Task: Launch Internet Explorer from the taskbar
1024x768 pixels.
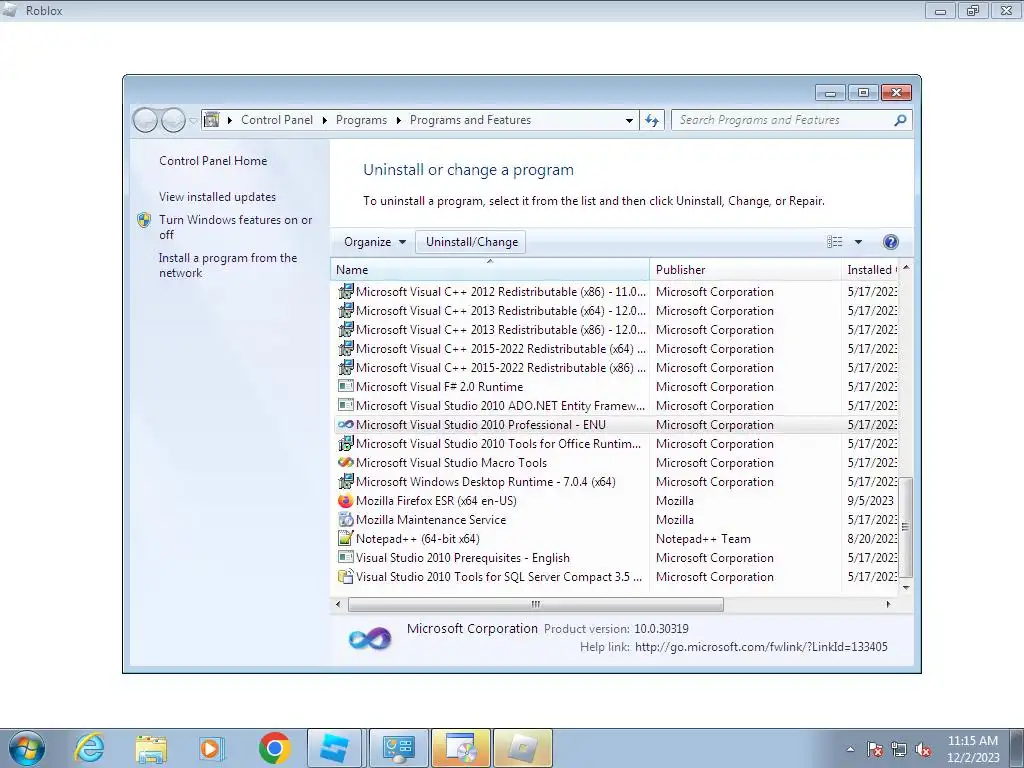Action: (x=89, y=748)
